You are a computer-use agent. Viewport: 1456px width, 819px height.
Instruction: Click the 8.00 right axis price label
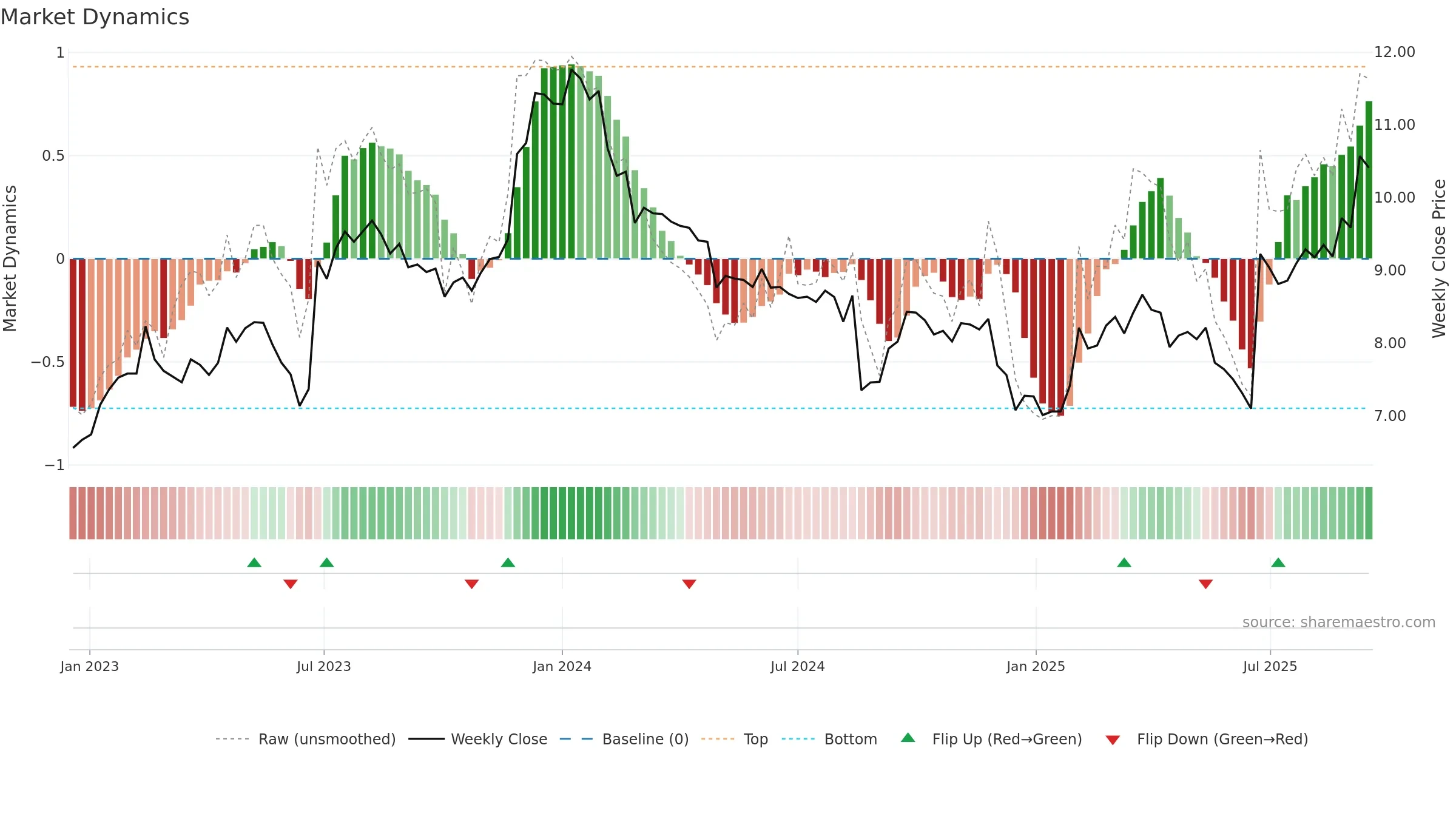tap(1390, 343)
